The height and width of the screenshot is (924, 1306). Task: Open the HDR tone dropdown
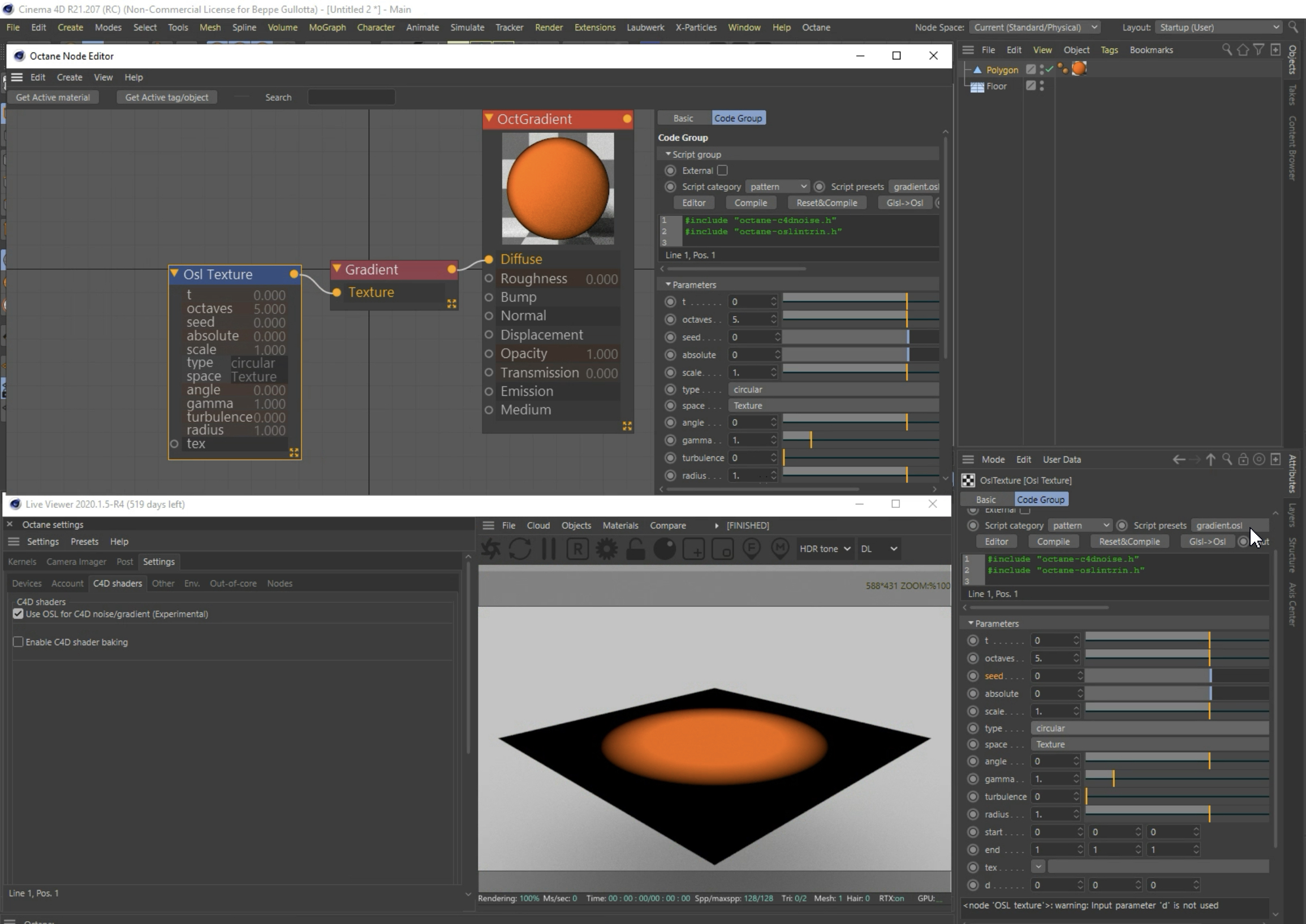tap(825, 549)
